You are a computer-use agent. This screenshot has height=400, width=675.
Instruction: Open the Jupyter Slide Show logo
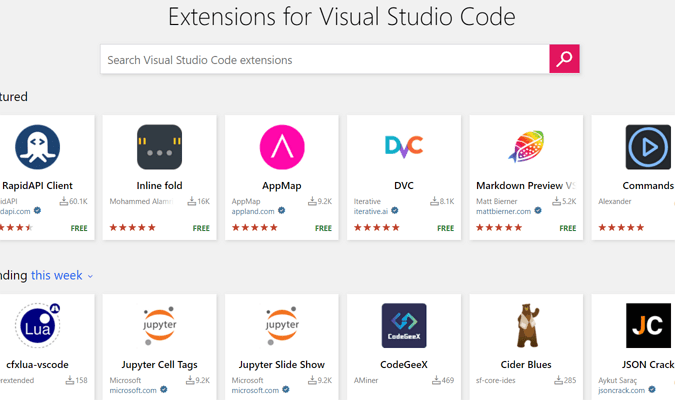(282, 326)
